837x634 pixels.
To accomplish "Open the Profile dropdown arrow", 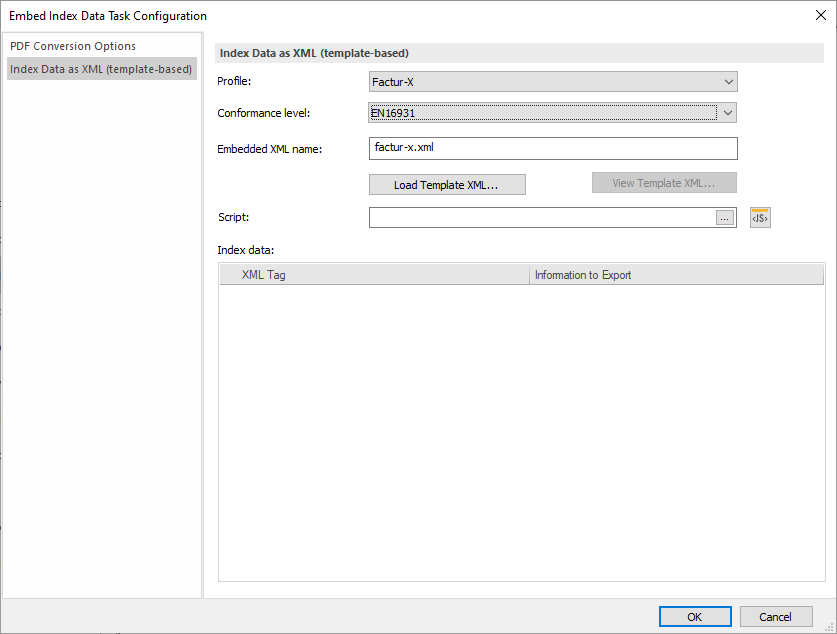I will [728, 81].
